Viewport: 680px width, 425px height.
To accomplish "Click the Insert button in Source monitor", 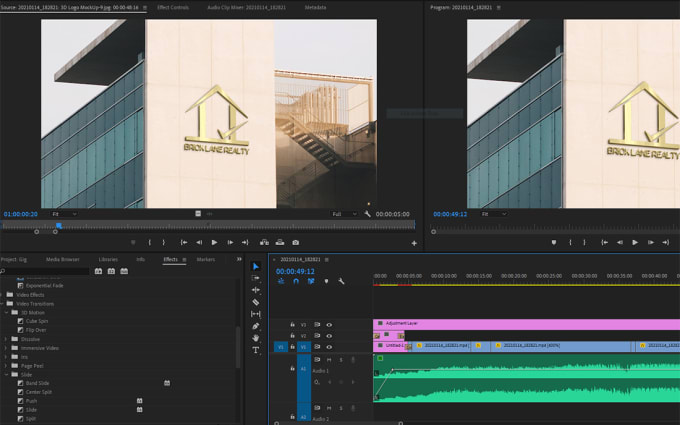I will (264, 242).
